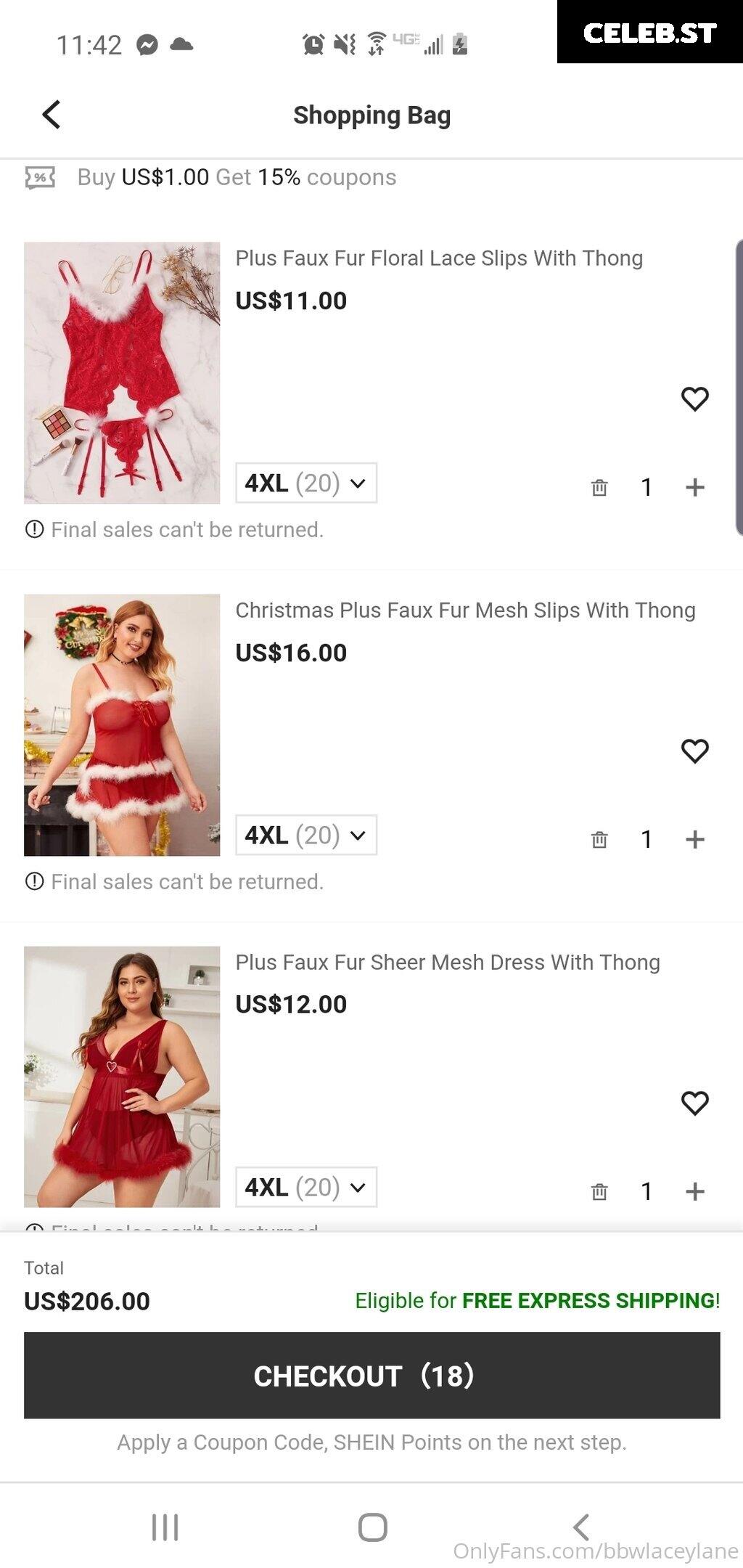The width and height of the screenshot is (743, 1568).
Task: Open the 4XL size dropdown for Sheer Mesh Dress
Action: click(306, 1187)
